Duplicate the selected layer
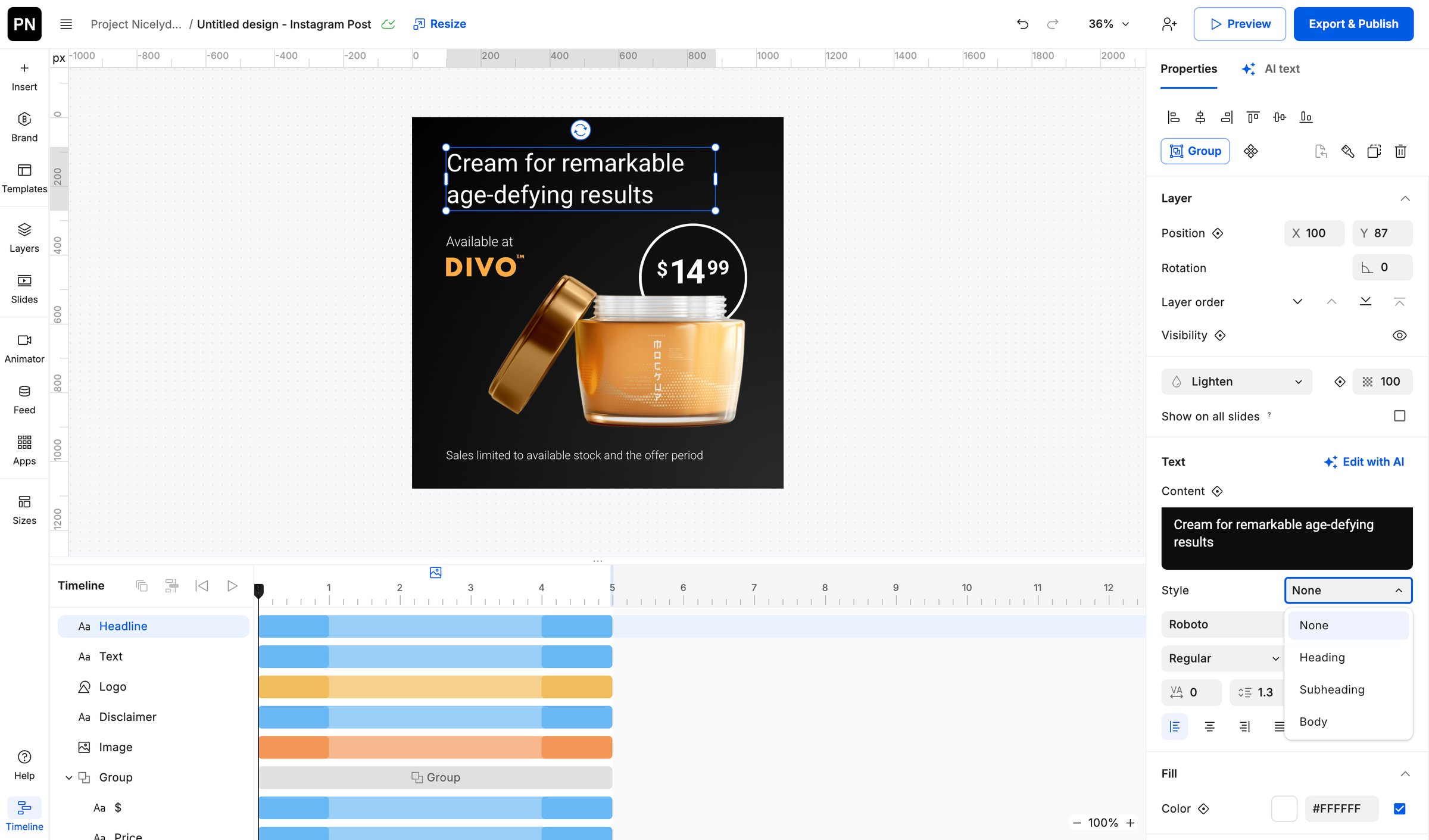 (x=1374, y=151)
